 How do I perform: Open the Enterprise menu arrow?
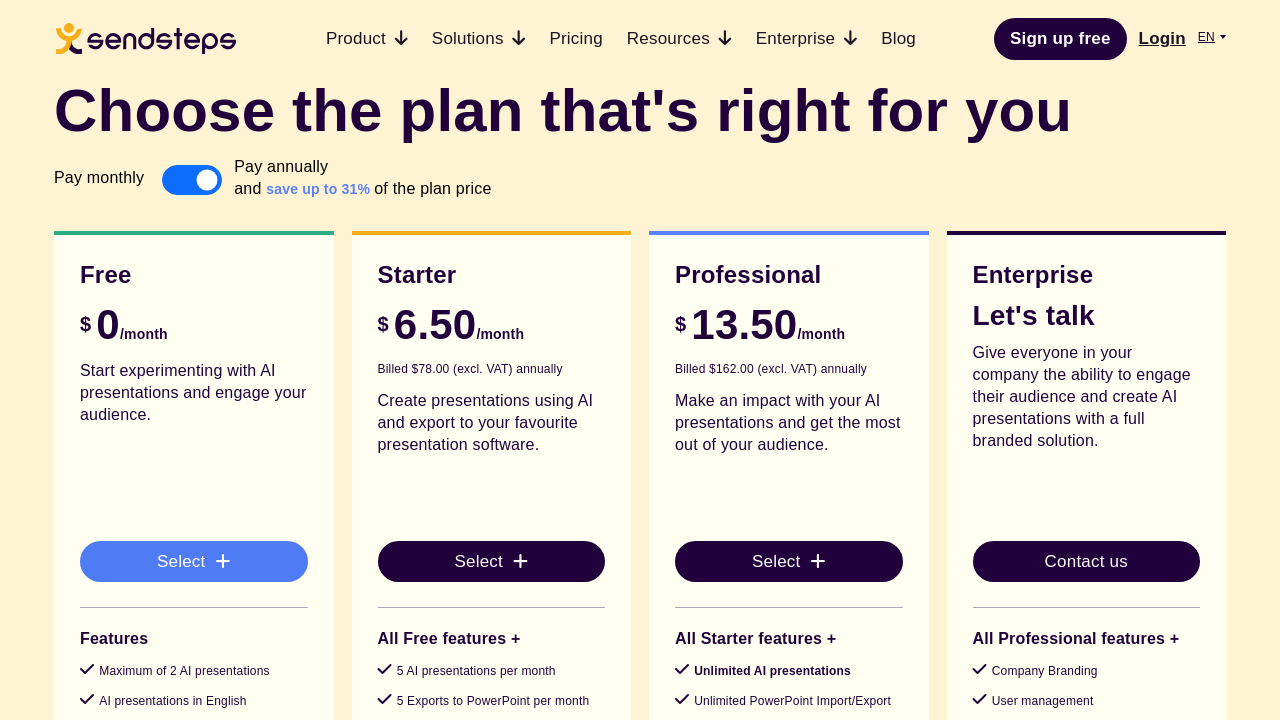(x=850, y=39)
